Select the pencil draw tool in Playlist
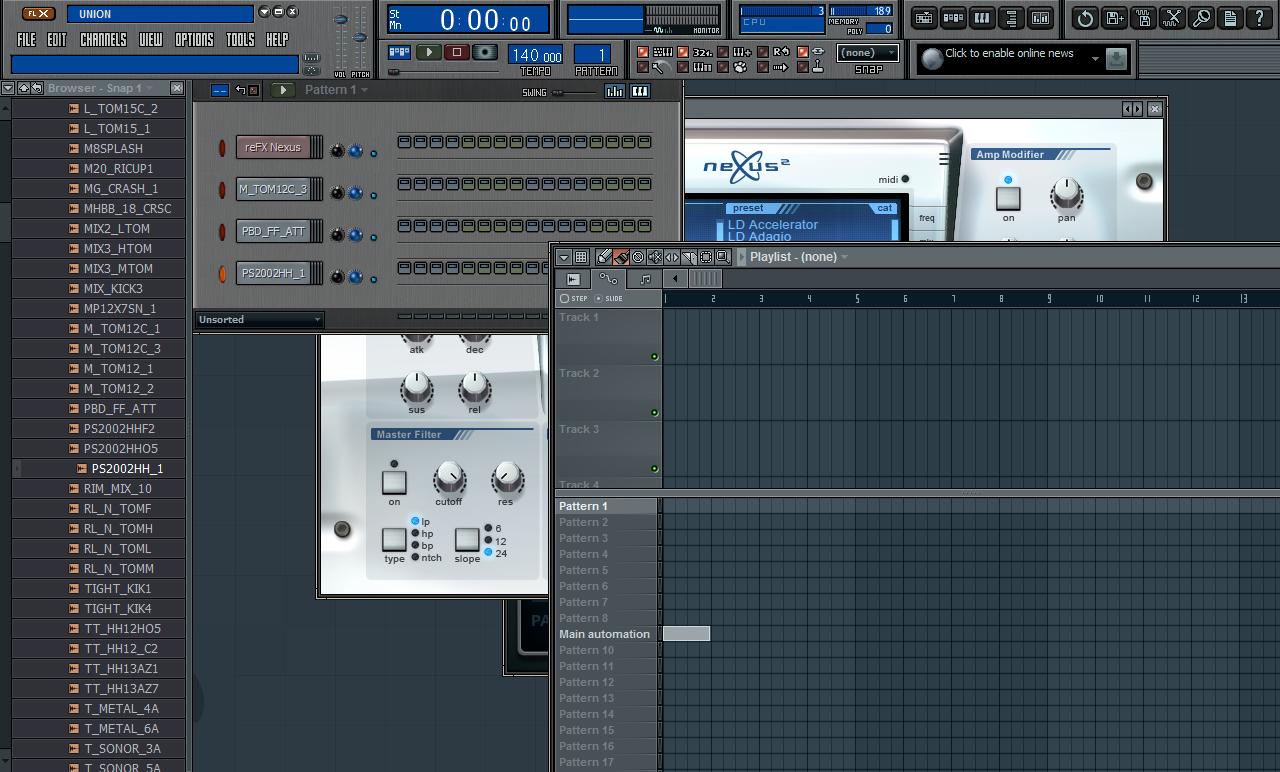1280x772 pixels. click(x=604, y=257)
